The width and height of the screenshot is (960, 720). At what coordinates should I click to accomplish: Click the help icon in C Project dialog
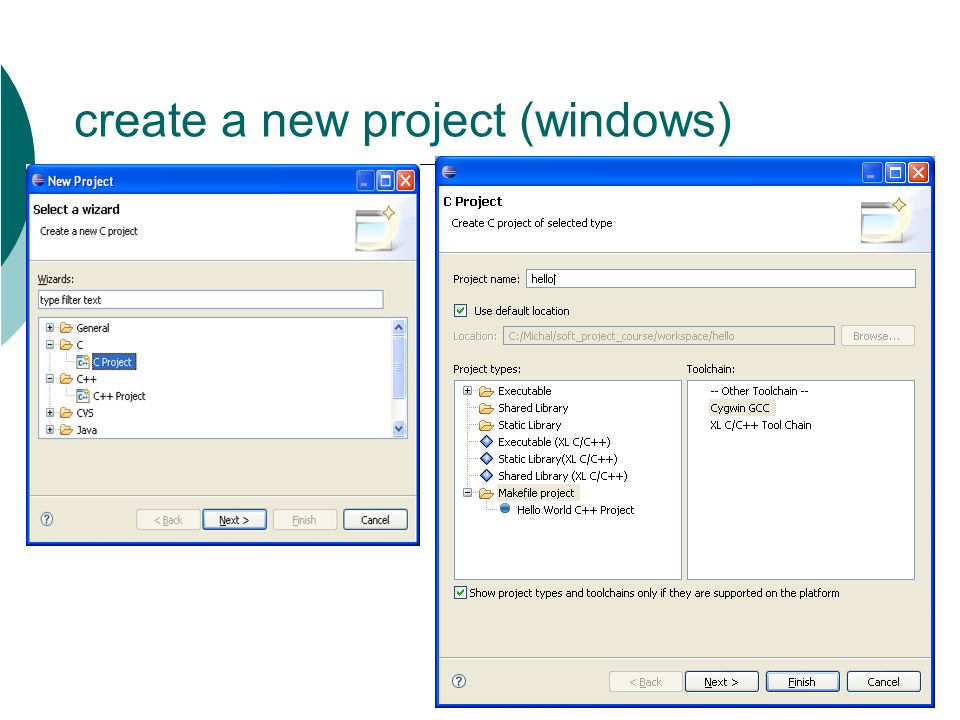(459, 681)
